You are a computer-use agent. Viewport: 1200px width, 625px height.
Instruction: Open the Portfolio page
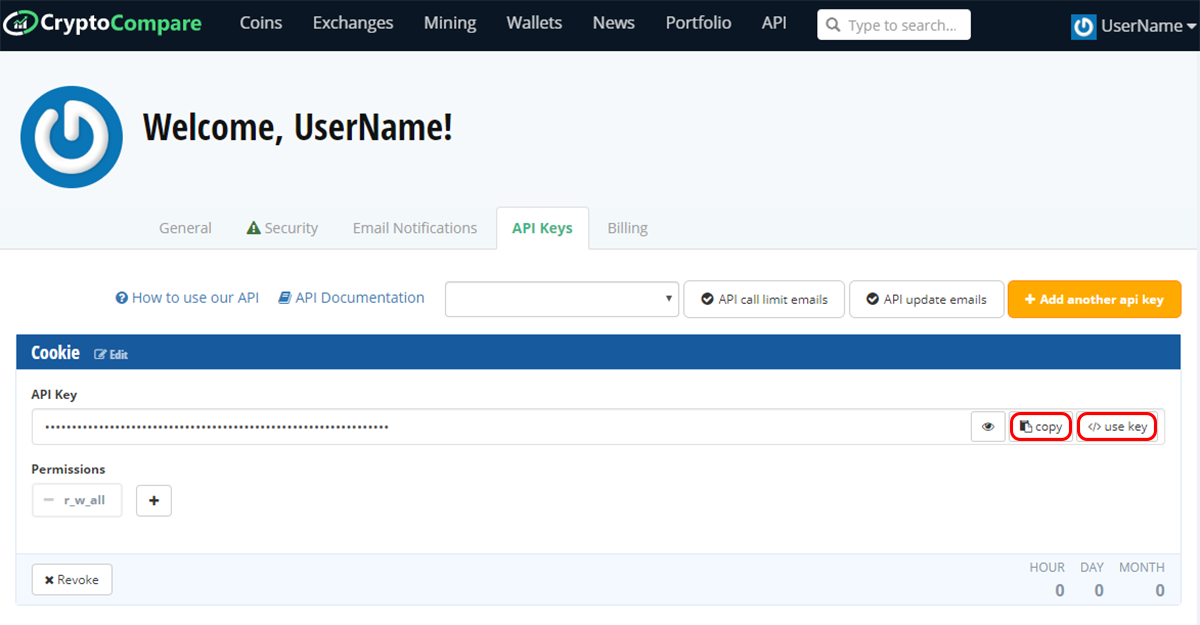[698, 22]
